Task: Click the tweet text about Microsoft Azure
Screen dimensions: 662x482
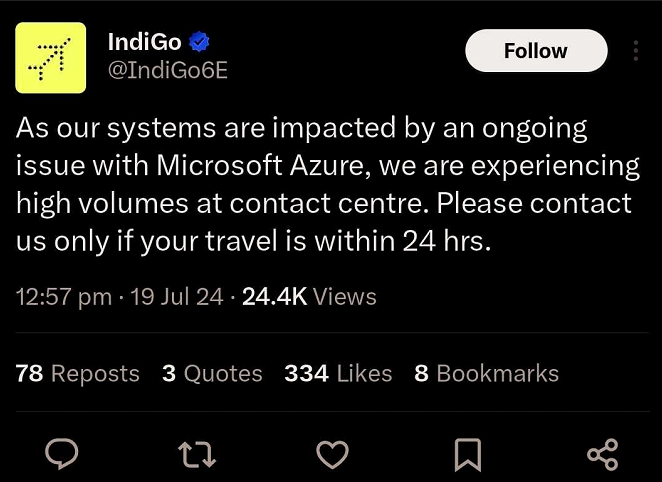Action: pos(325,185)
